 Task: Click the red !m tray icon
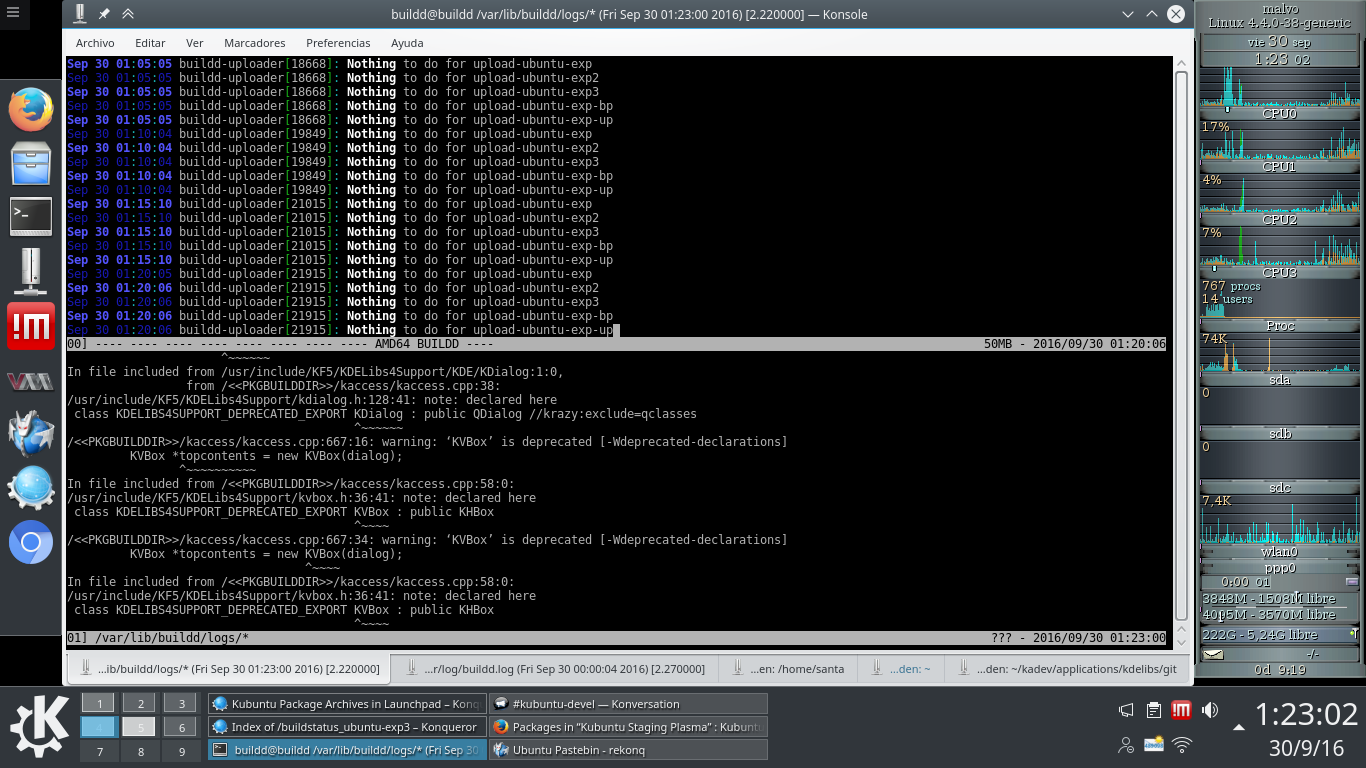[x=1181, y=711]
